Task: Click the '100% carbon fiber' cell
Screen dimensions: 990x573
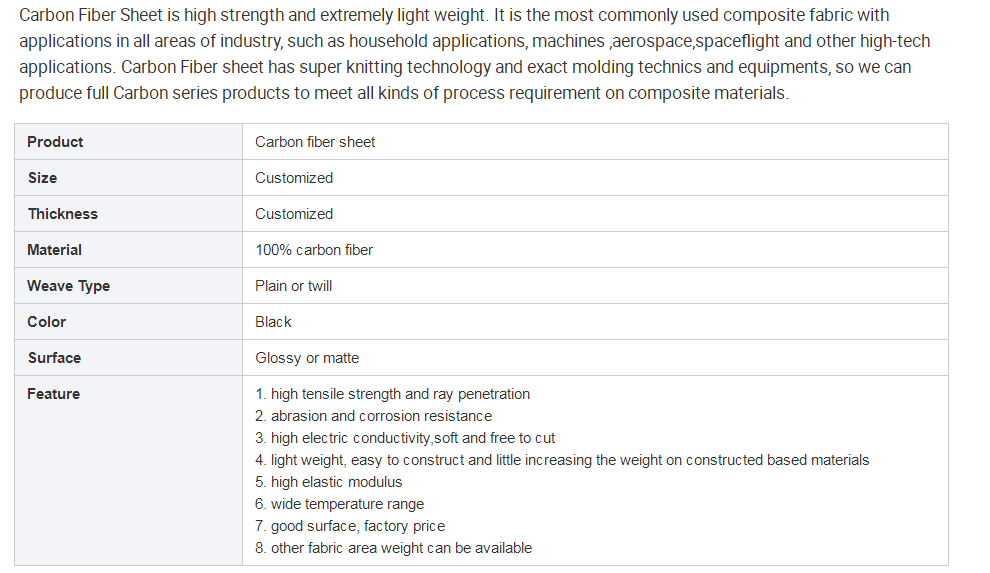Action: 314,250
